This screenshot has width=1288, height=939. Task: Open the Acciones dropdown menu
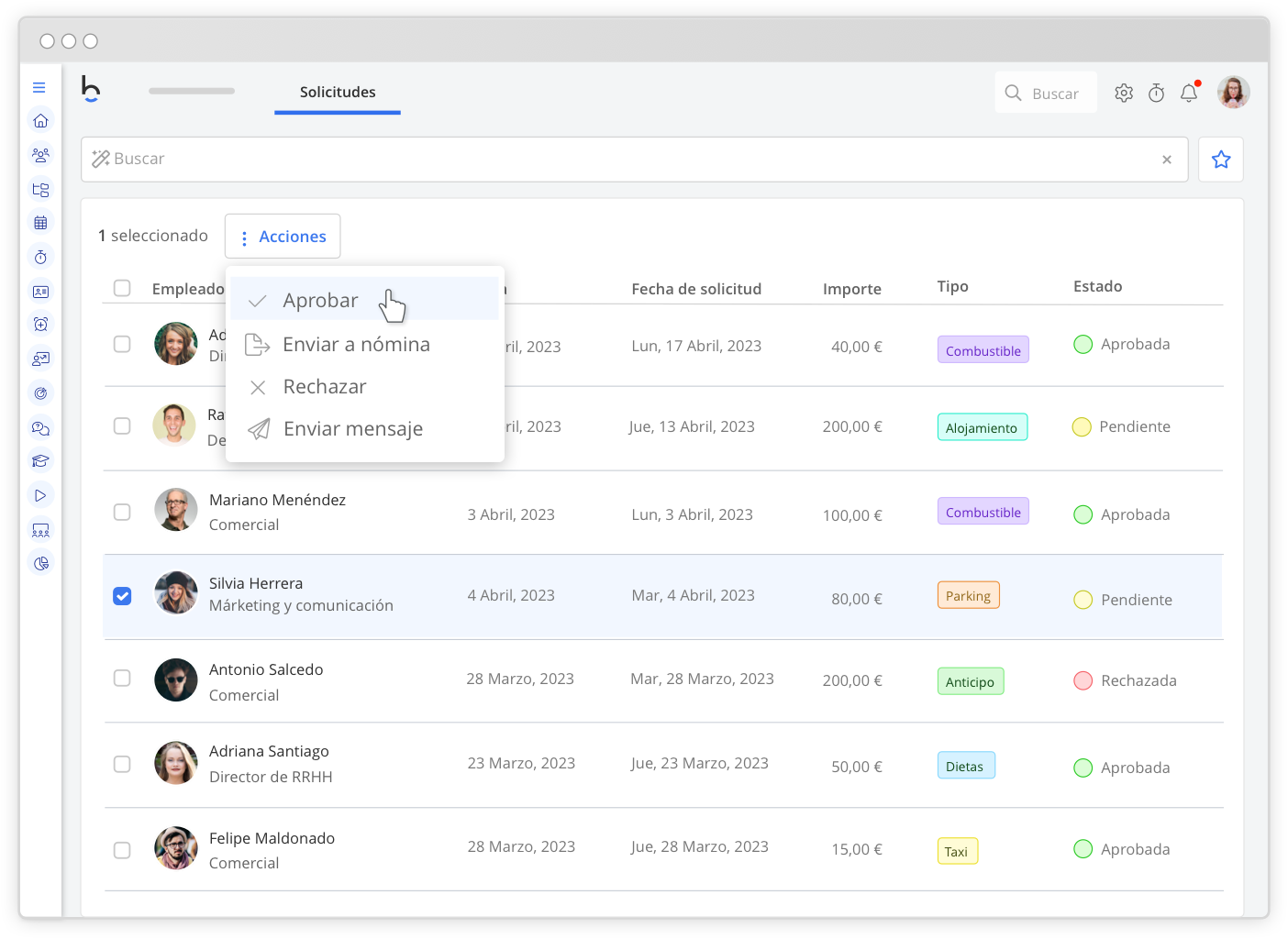point(283,236)
